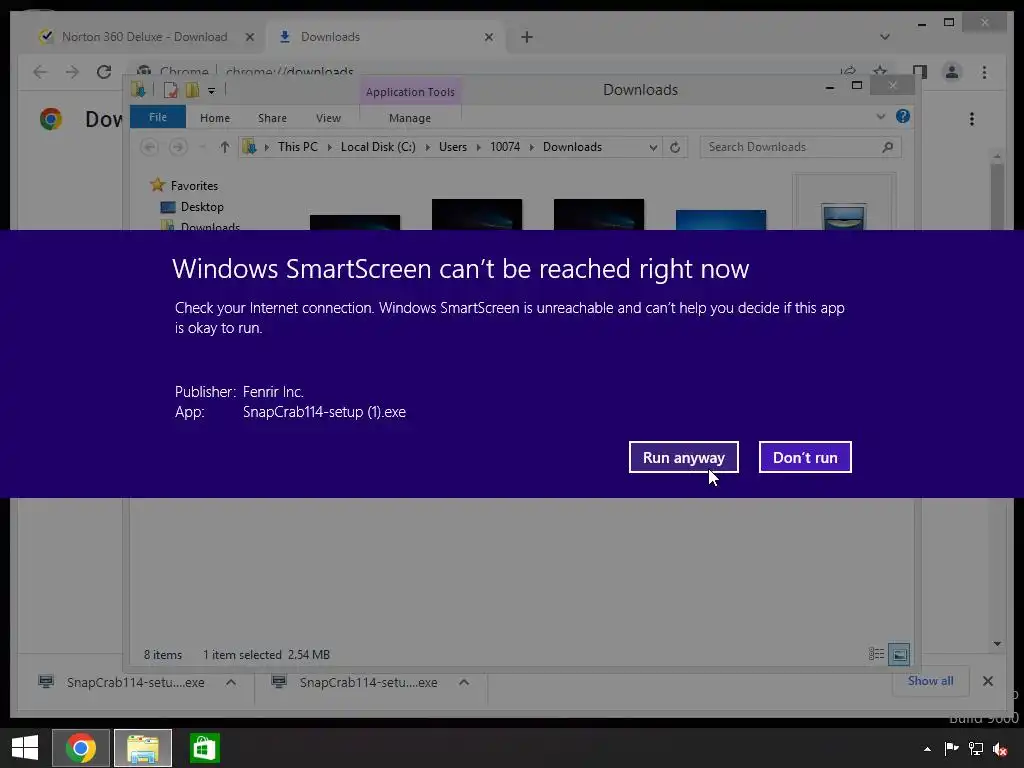Click Explorer forward arrow
Viewport: 1024px width, 768px height.
click(x=178, y=147)
